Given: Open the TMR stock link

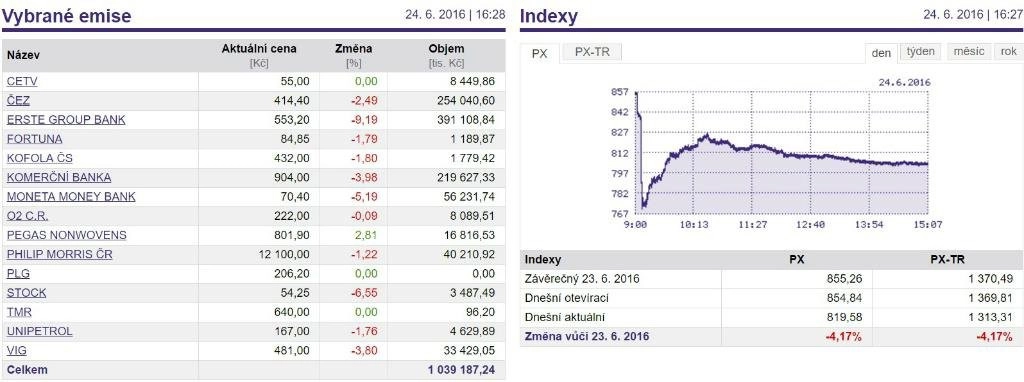Looking at the screenshot, I should coord(19,312).
